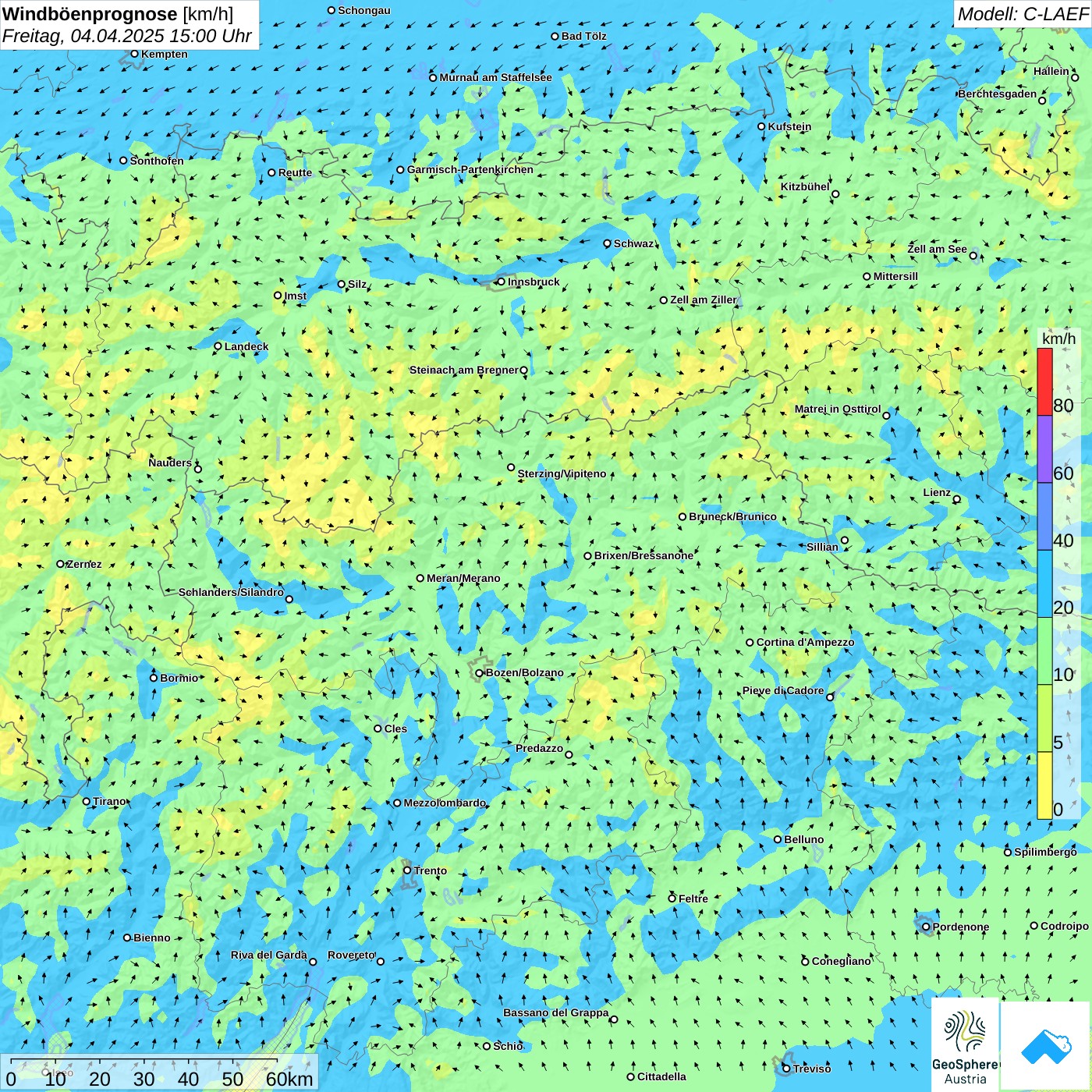Select the Landeck city marker
The width and height of the screenshot is (1092, 1092).
[x=218, y=346]
